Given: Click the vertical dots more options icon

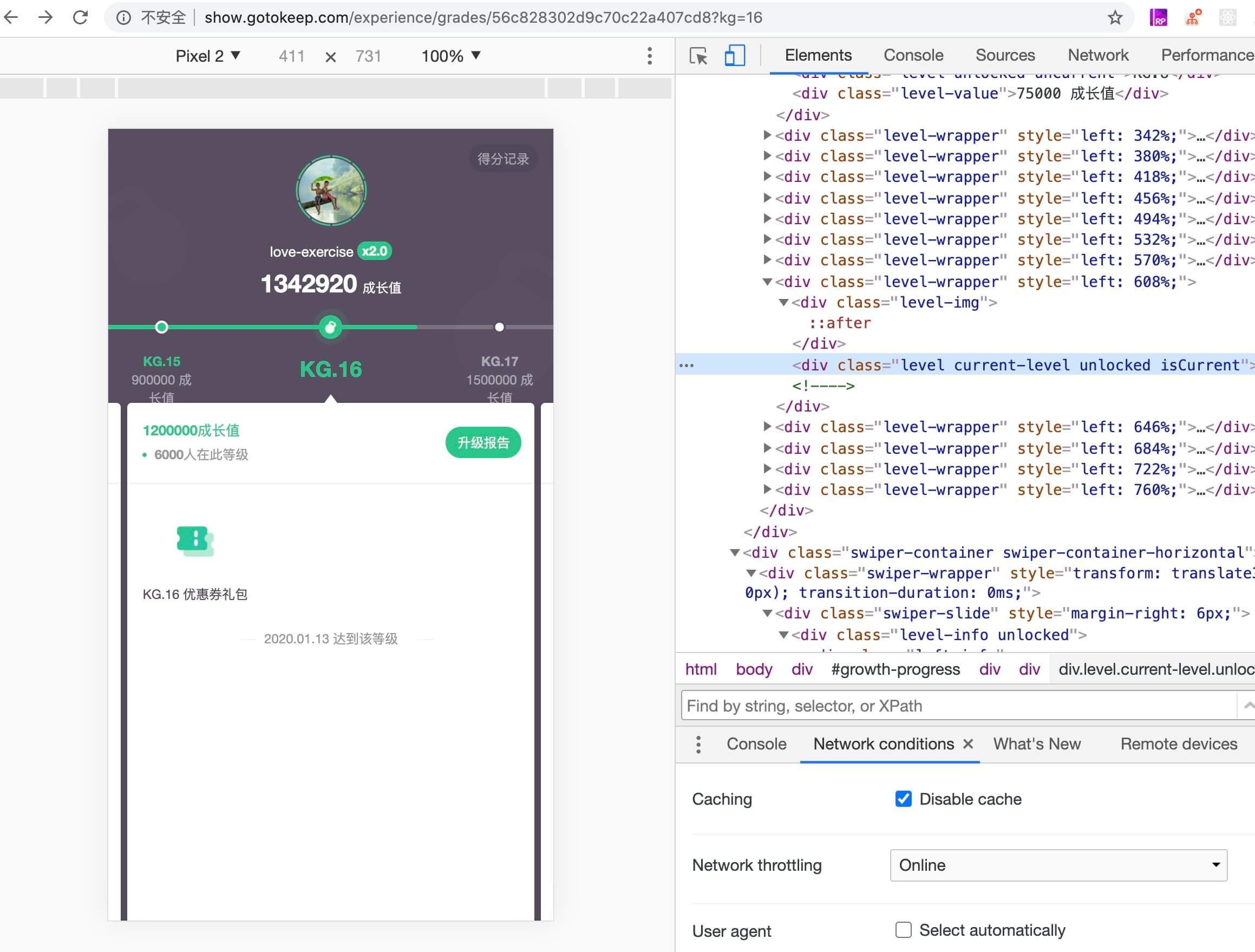Looking at the screenshot, I should click(649, 56).
